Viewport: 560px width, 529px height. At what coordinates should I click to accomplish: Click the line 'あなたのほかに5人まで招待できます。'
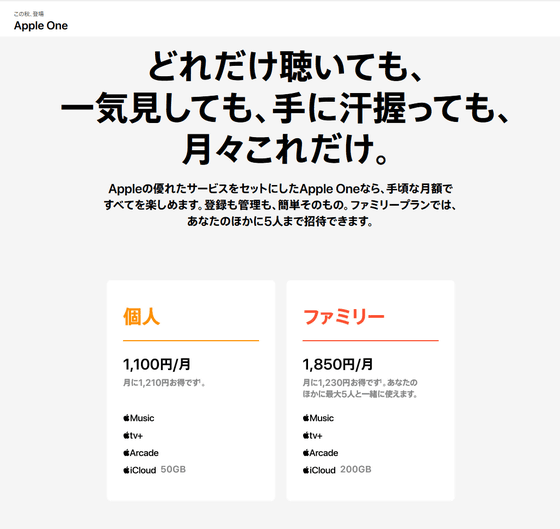coord(280,221)
